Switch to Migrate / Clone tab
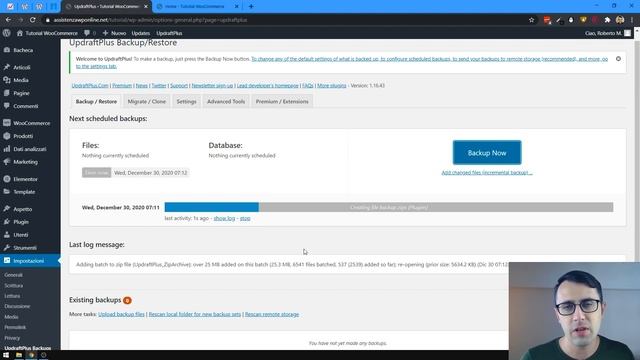The width and height of the screenshot is (640, 360). coord(147,102)
